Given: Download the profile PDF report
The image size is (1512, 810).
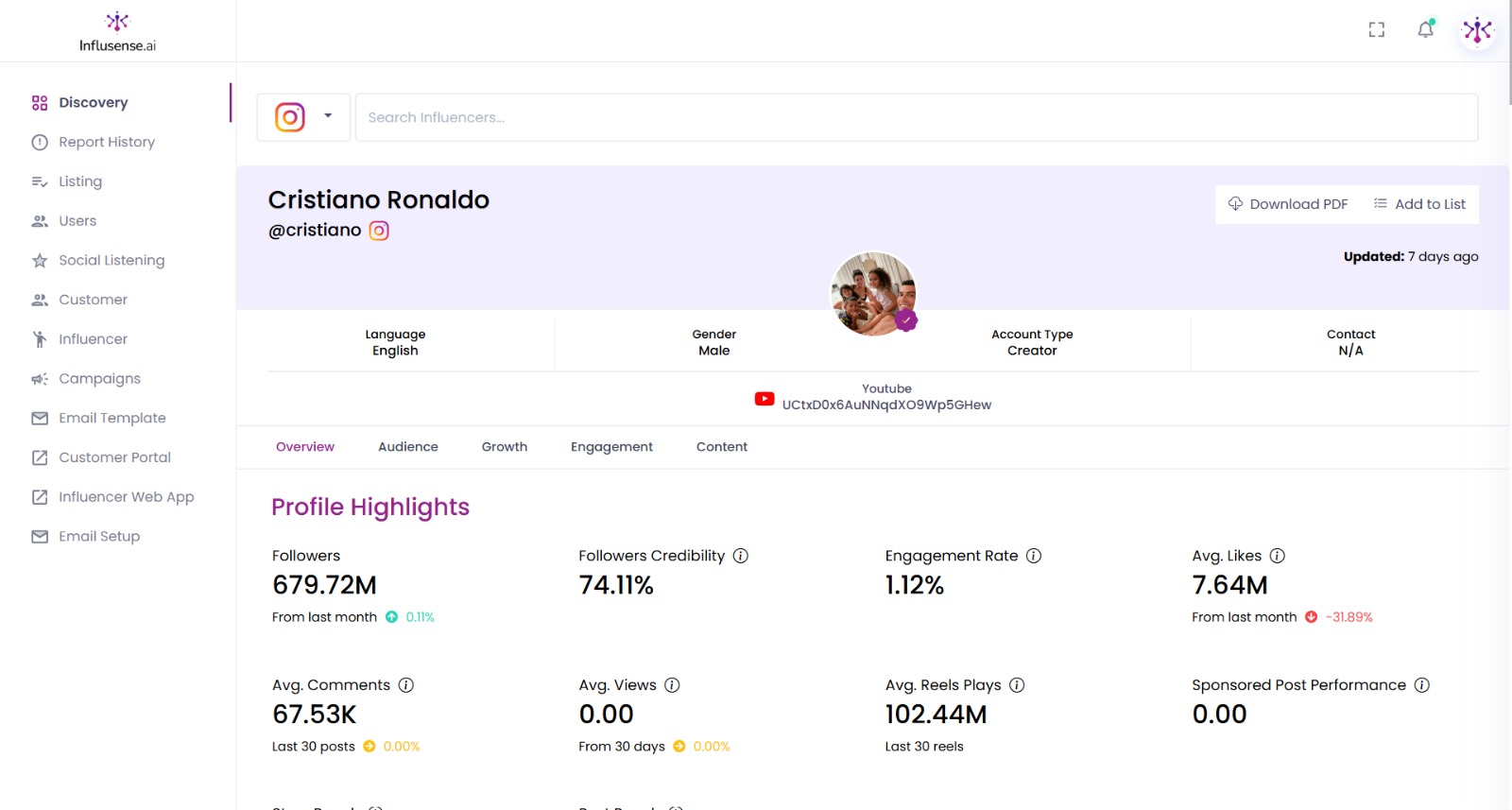Looking at the screenshot, I should click(1288, 204).
